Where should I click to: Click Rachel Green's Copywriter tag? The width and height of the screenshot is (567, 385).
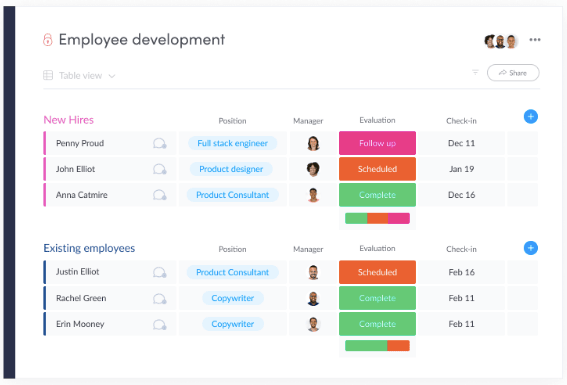tap(233, 298)
